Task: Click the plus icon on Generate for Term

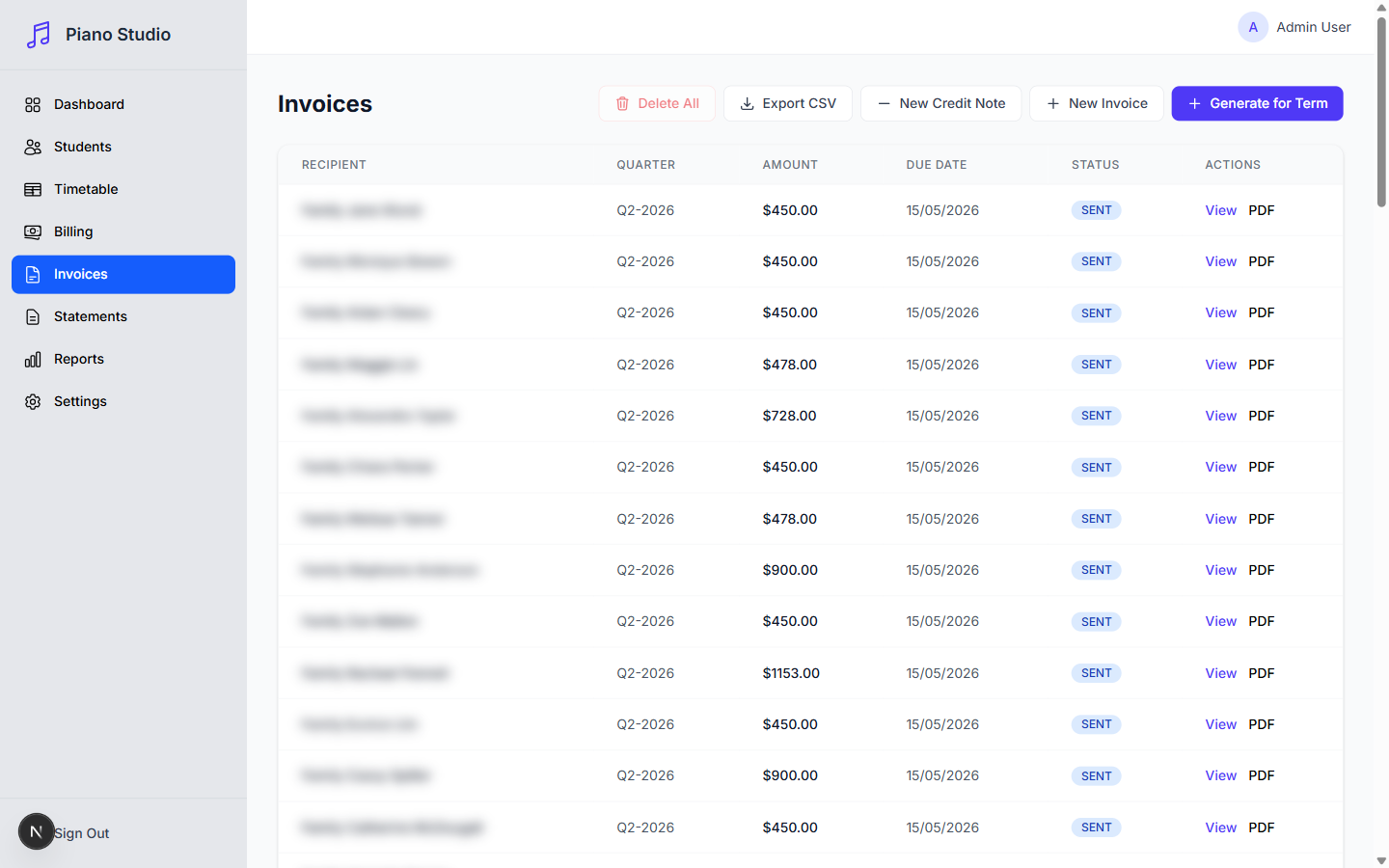Action: tap(1194, 103)
